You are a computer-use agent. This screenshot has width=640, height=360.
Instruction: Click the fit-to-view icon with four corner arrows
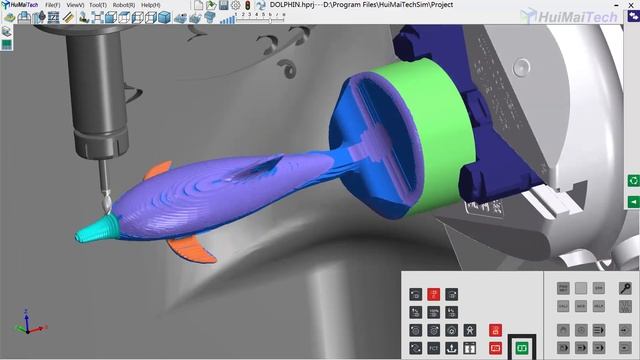click(x=97, y=18)
